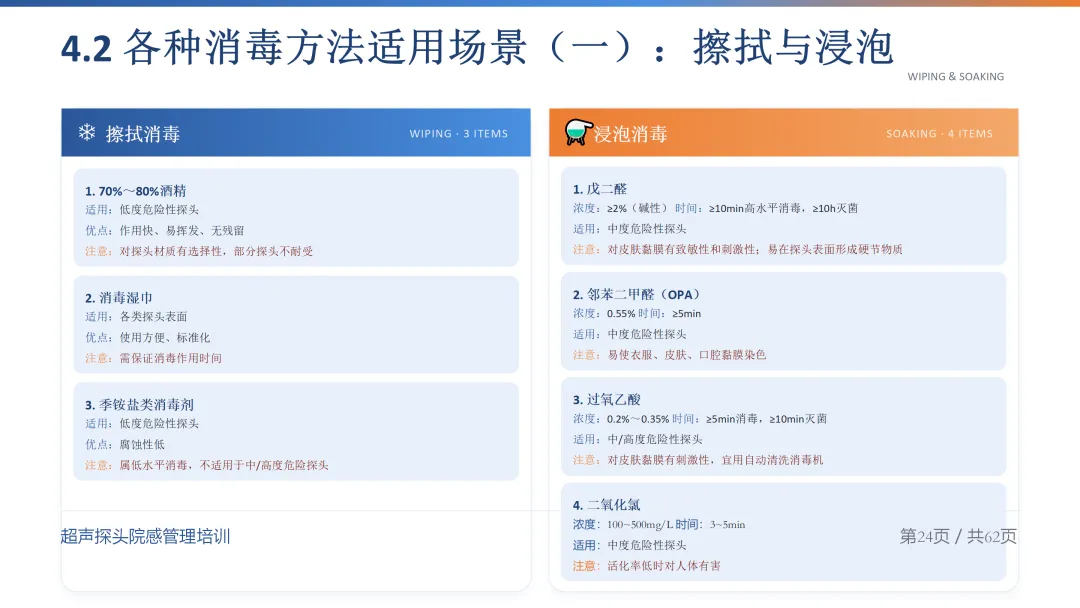
Task: Select the 浸泡消毒 header text
Action: pos(631,134)
